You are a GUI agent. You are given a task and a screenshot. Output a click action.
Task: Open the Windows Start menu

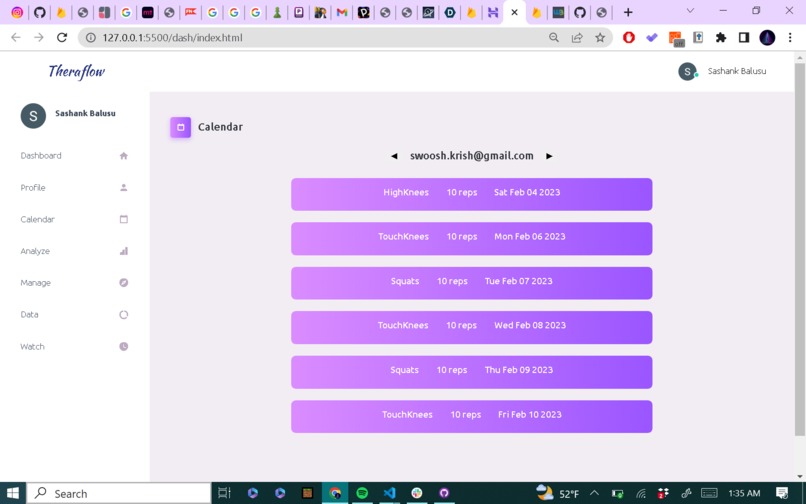tap(12, 493)
